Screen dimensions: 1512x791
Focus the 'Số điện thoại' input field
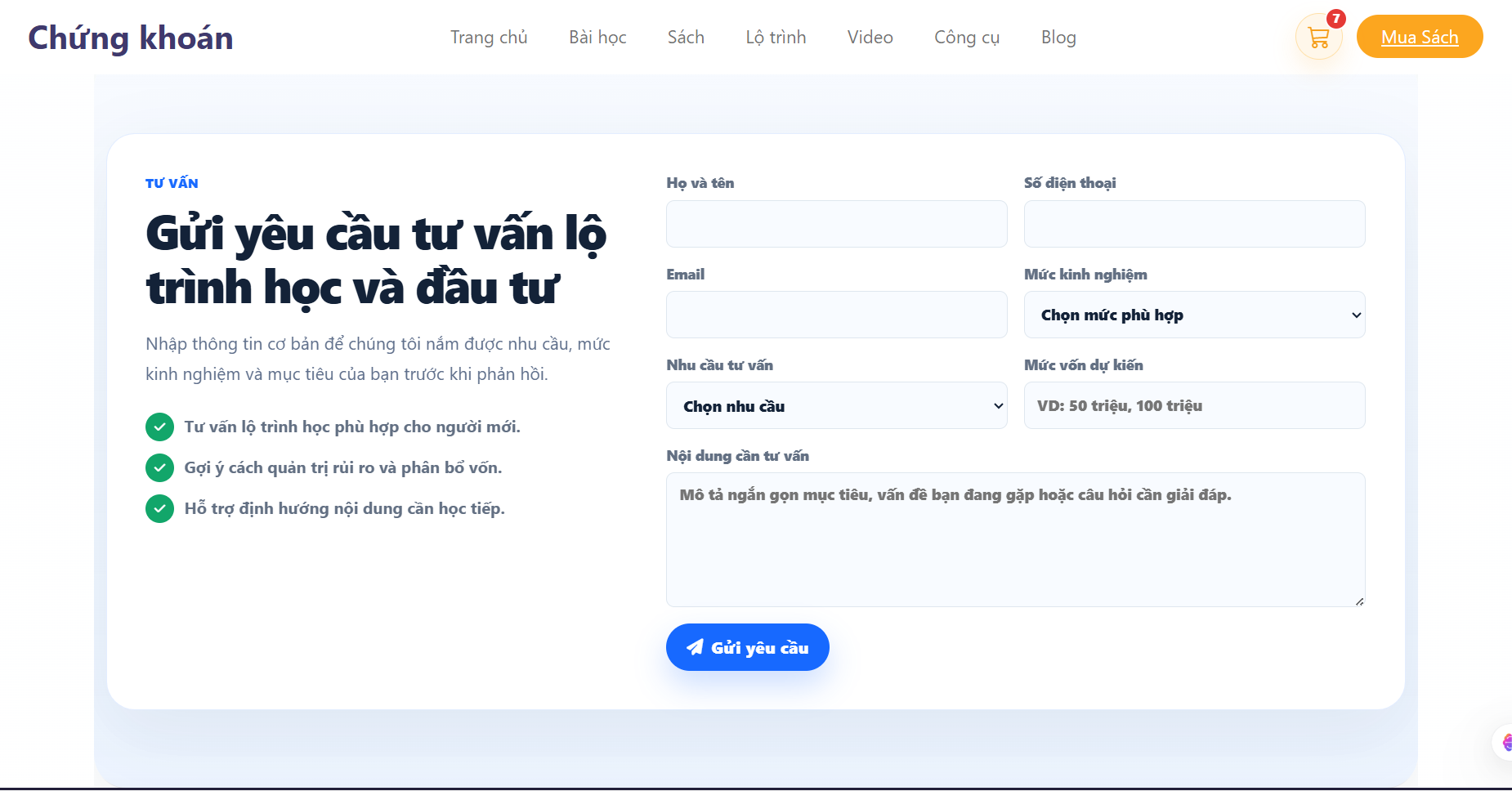pos(1195,224)
